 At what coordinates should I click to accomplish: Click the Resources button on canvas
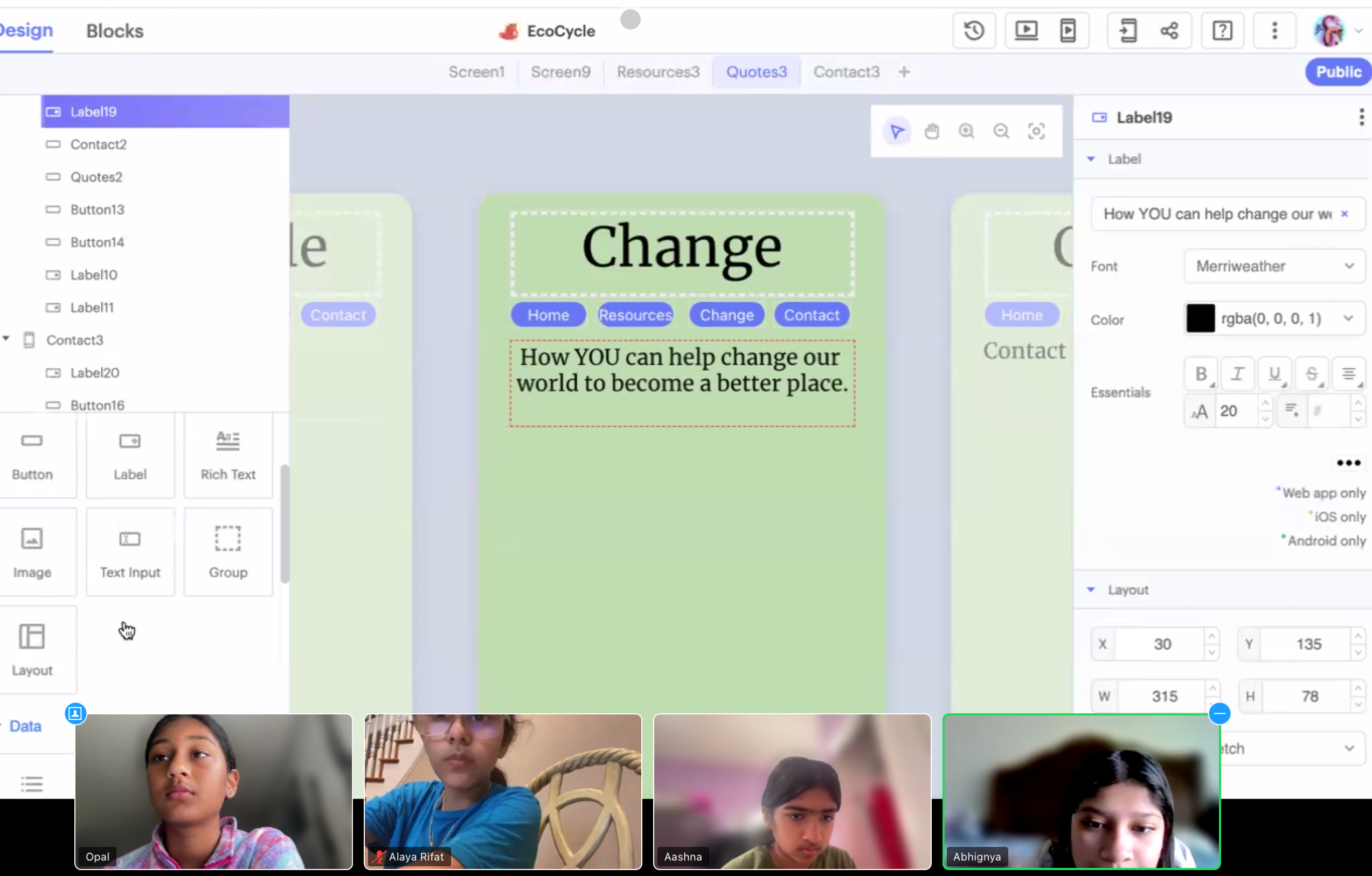[x=635, y=315]
